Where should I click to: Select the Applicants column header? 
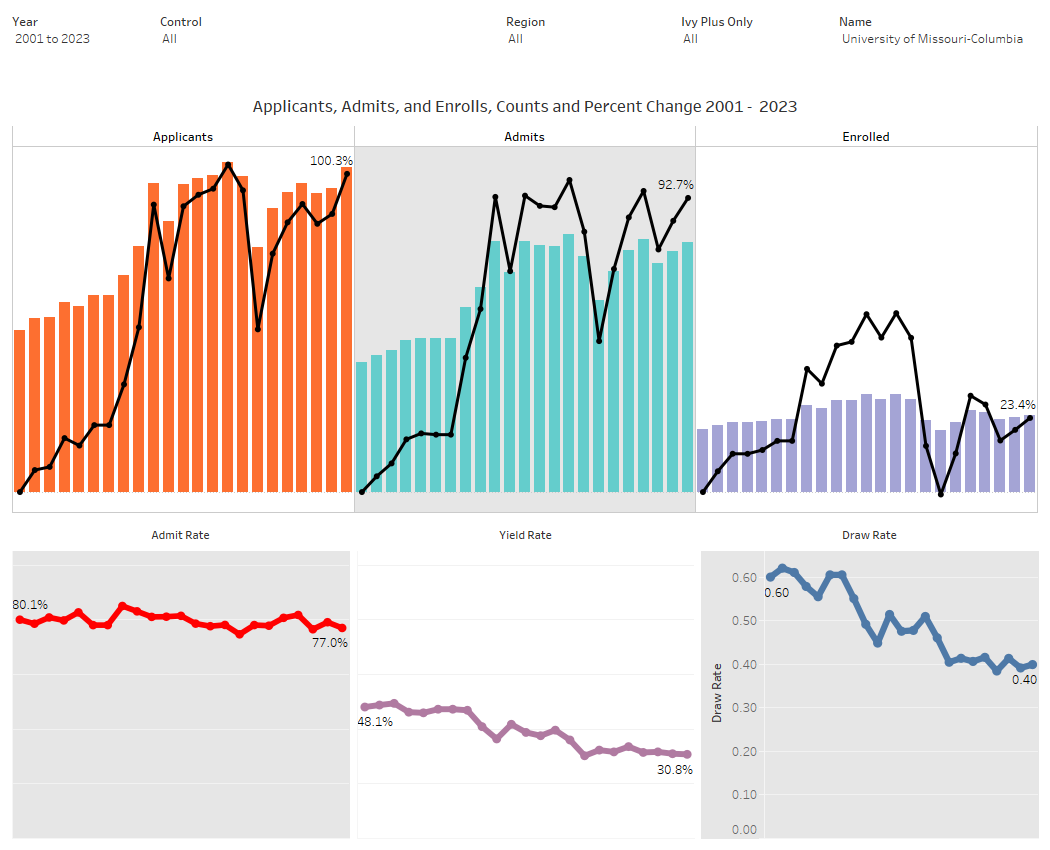pos(183,137)
